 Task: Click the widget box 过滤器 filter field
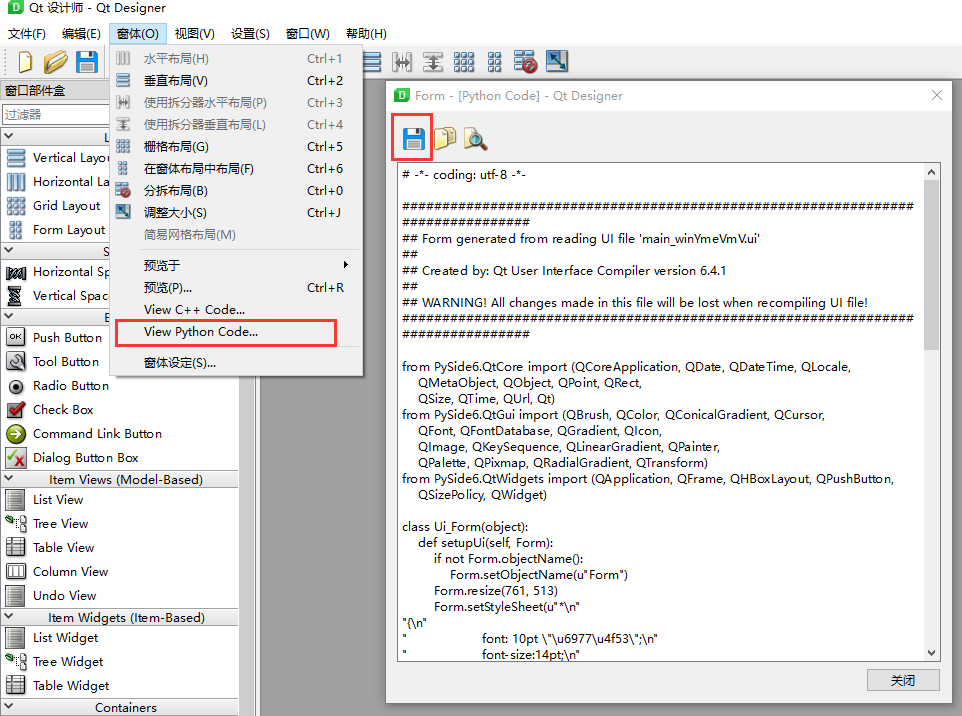[x=56, y=115]
